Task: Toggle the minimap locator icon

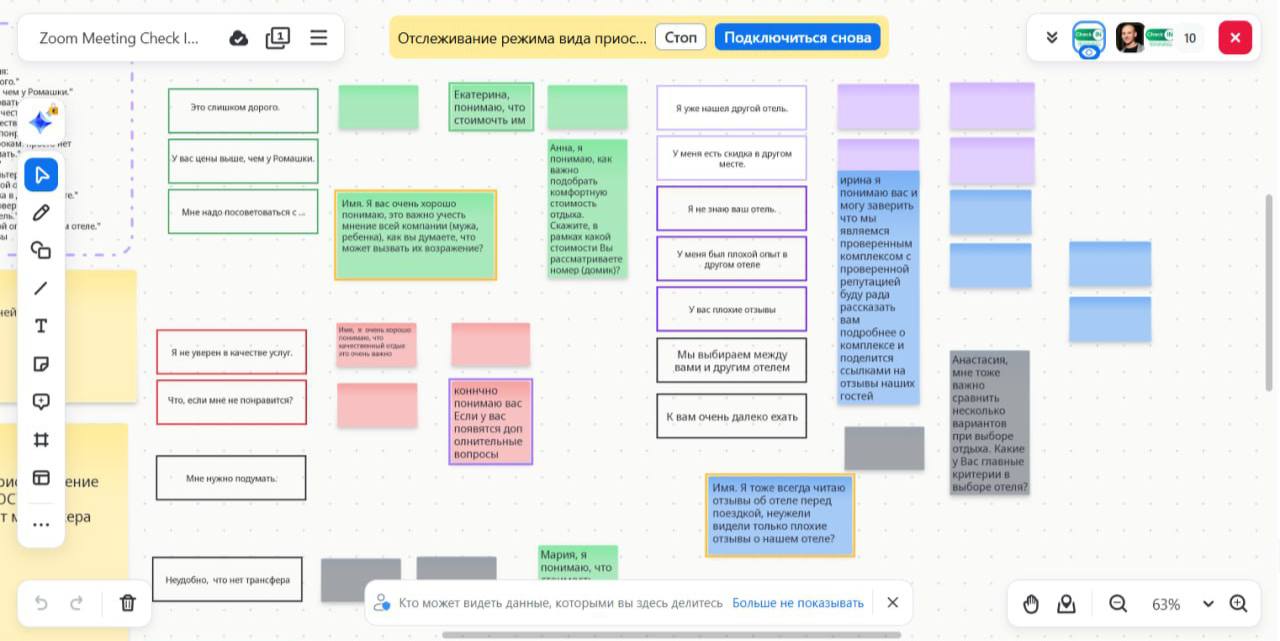Action: click(x=1067, y=603)
